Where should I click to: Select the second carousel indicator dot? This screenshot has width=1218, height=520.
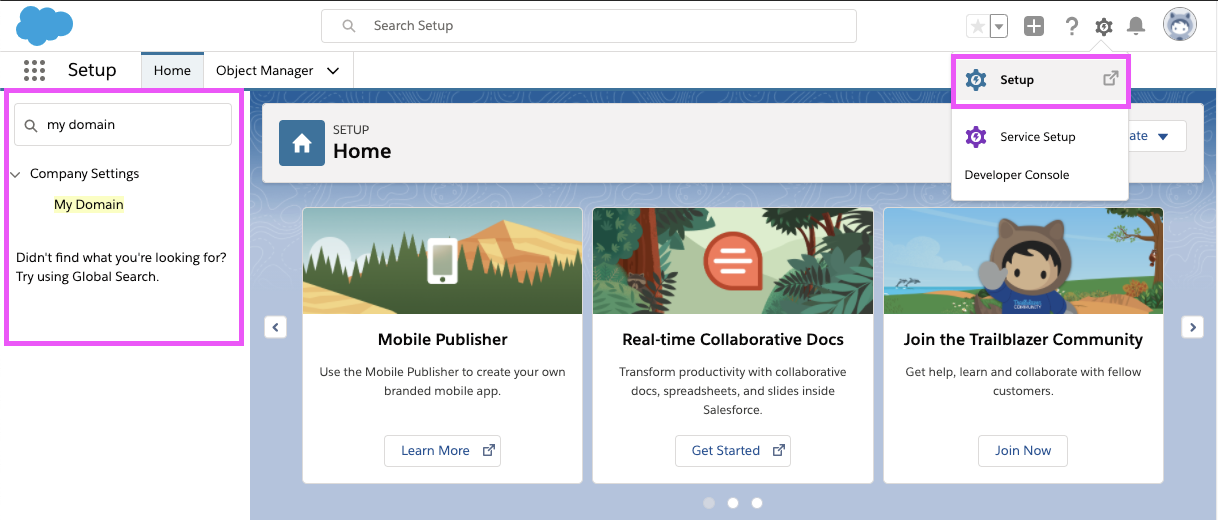[733, 503]
